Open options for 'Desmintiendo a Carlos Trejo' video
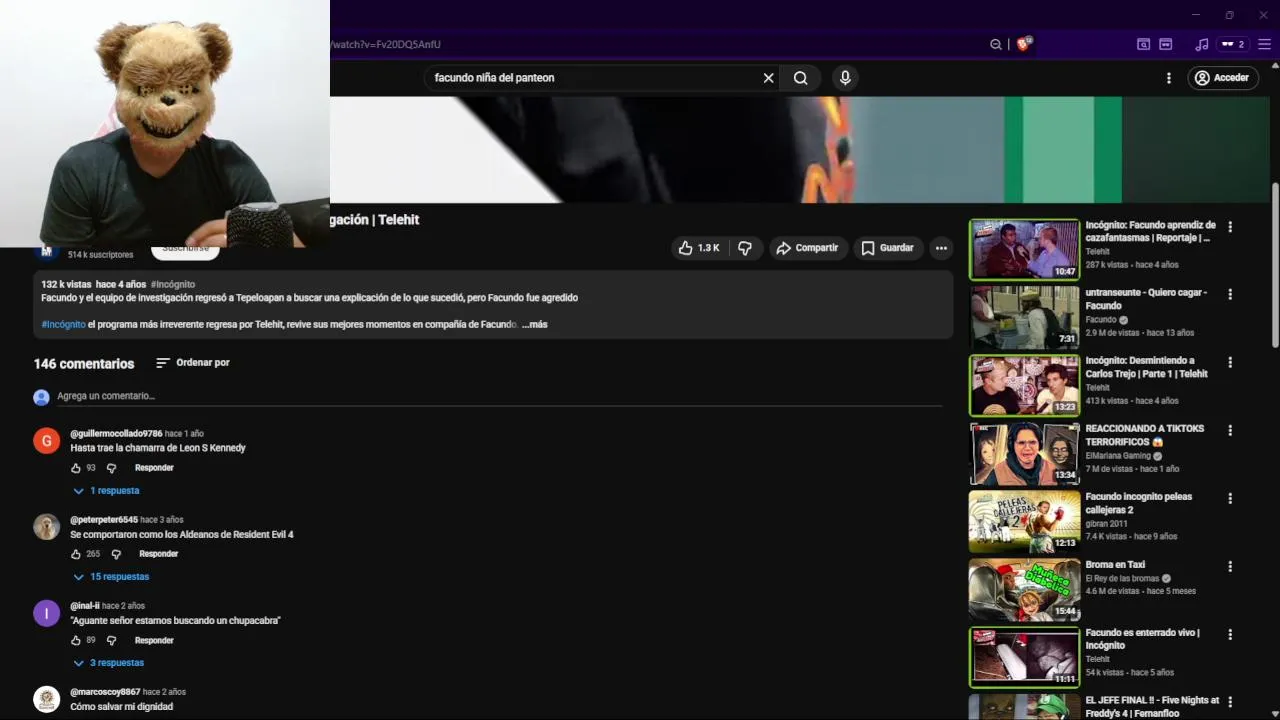Image resolution: width=1280 pixels, height=720 pixels. 1230,363
